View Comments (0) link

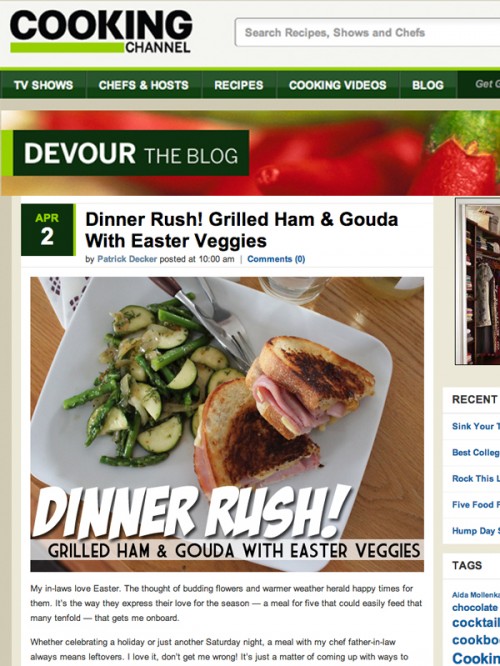[276, 259]
